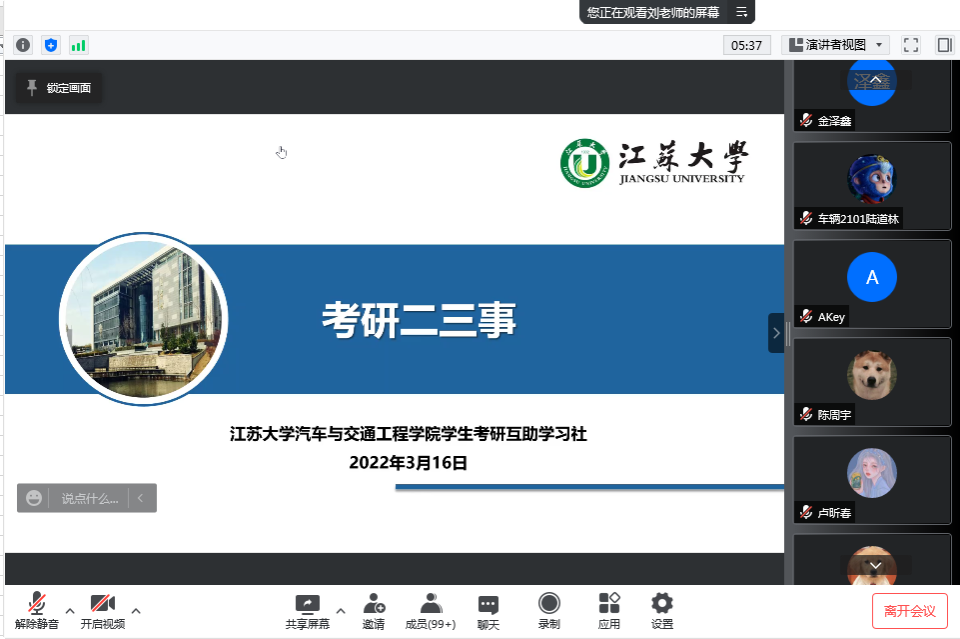The image size is (960, 639).
Task: Open 设置 settings gear
Action: pyautogui.click(x=662, y=610)
